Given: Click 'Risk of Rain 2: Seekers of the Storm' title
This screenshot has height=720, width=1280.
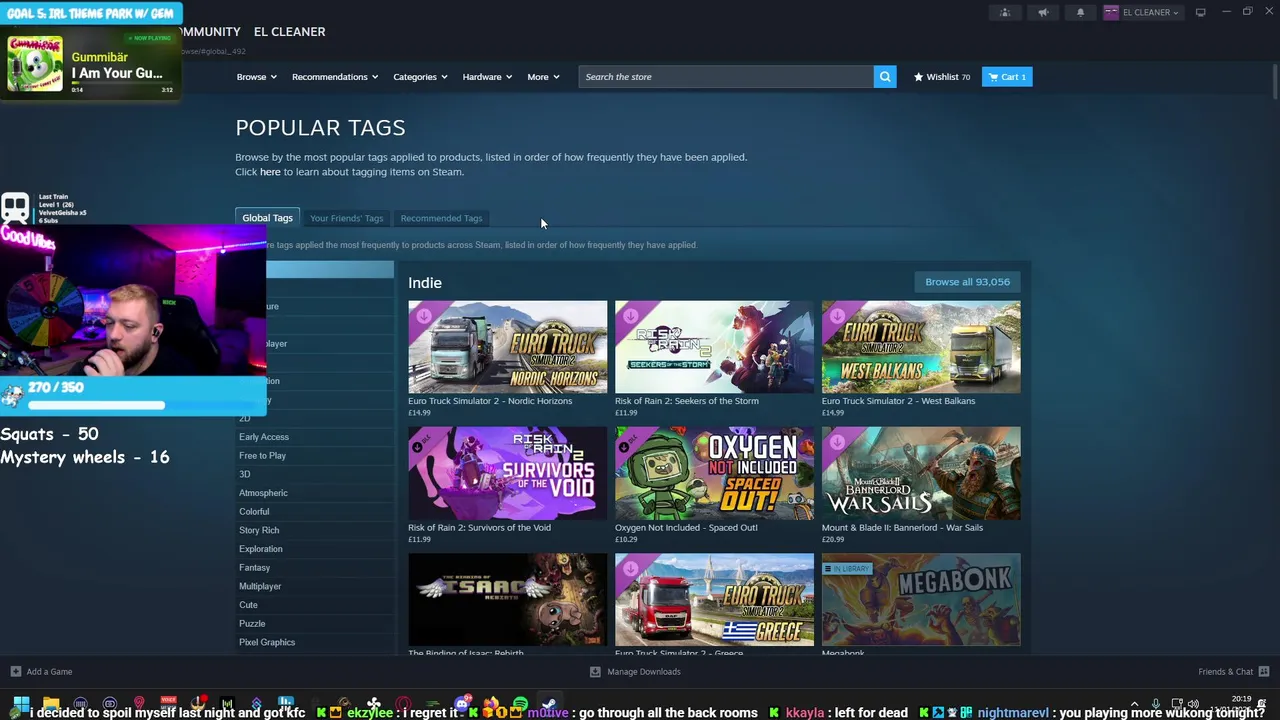Looking at the screenshot, I should click(x=687, y=401).
